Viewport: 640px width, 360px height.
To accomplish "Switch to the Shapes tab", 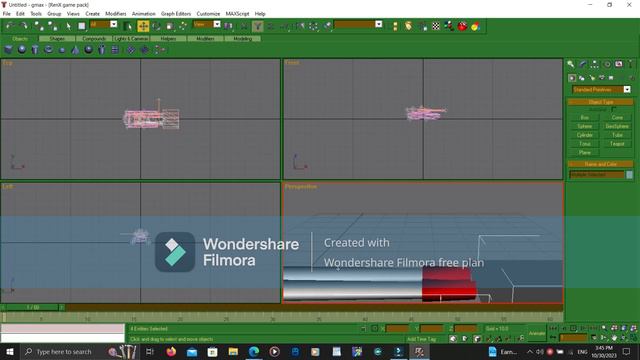I will 57,38.
